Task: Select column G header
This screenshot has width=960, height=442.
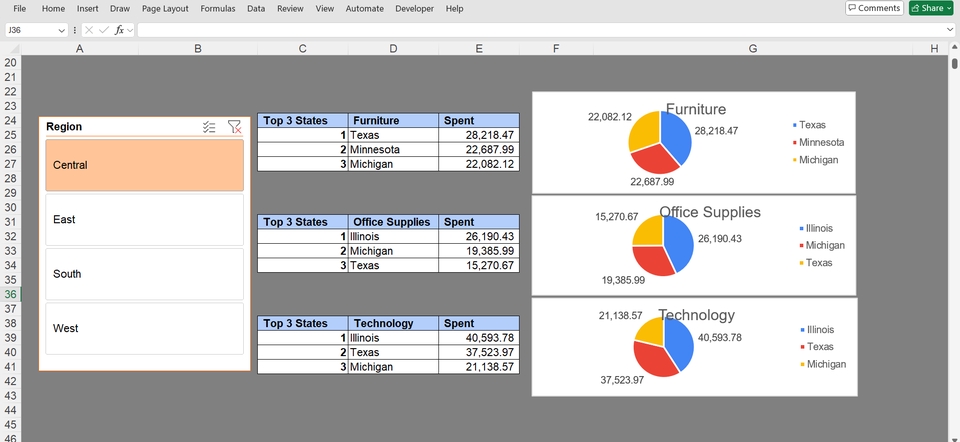Action: tap(752, 49)
